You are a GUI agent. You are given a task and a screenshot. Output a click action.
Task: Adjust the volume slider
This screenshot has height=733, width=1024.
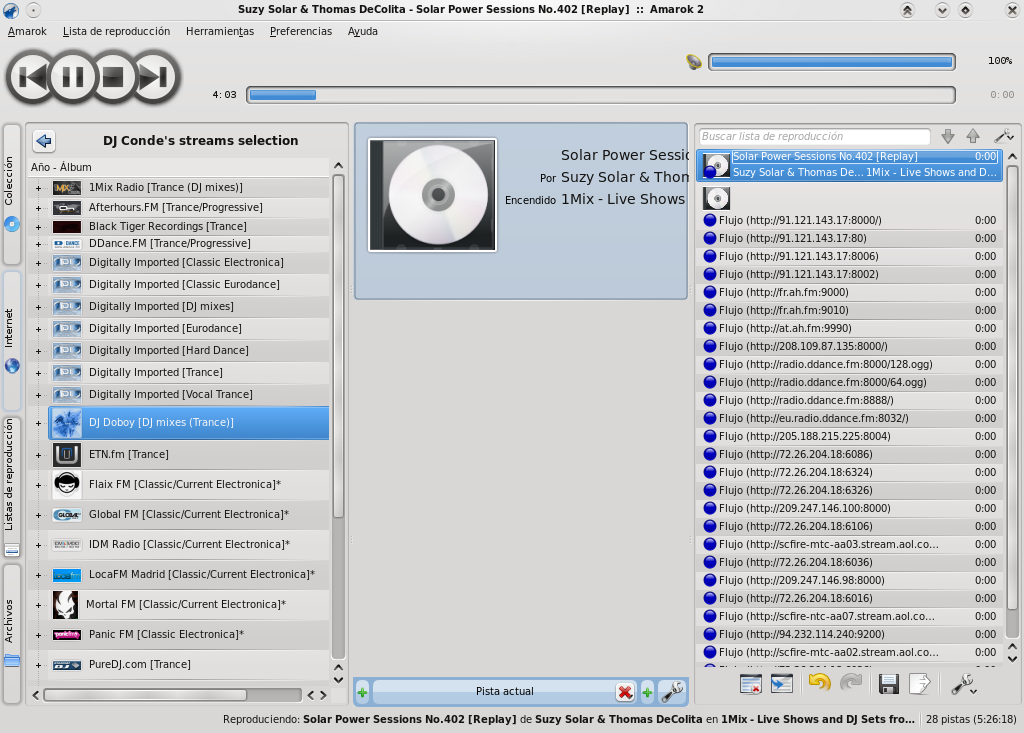[x=831, y=62]
